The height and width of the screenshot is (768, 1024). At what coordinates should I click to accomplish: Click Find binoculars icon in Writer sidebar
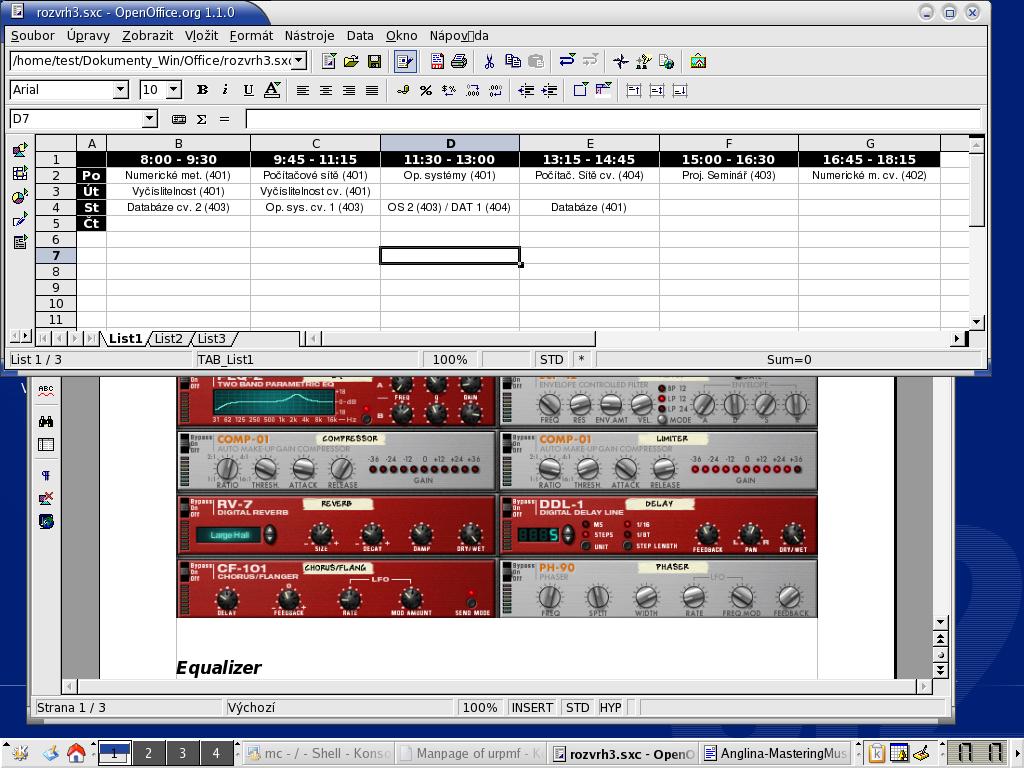pos(46,421)
